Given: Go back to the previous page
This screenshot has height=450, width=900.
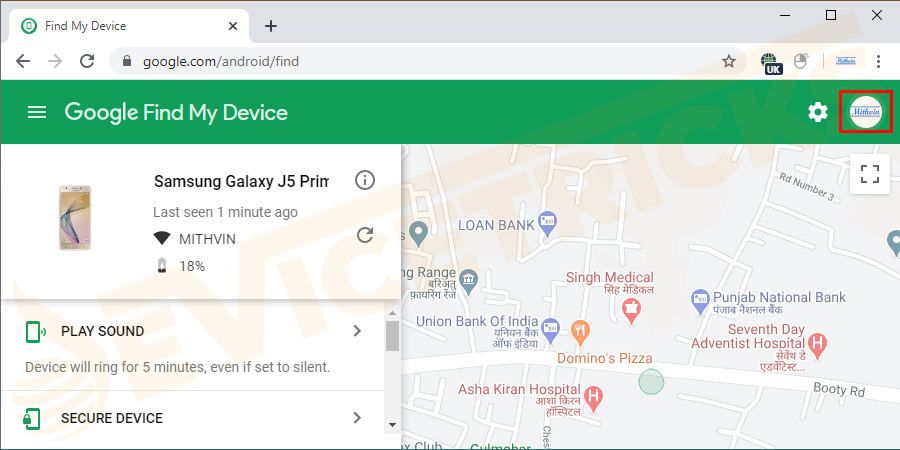Looking at the screenshot, I should tap(23, 61).
